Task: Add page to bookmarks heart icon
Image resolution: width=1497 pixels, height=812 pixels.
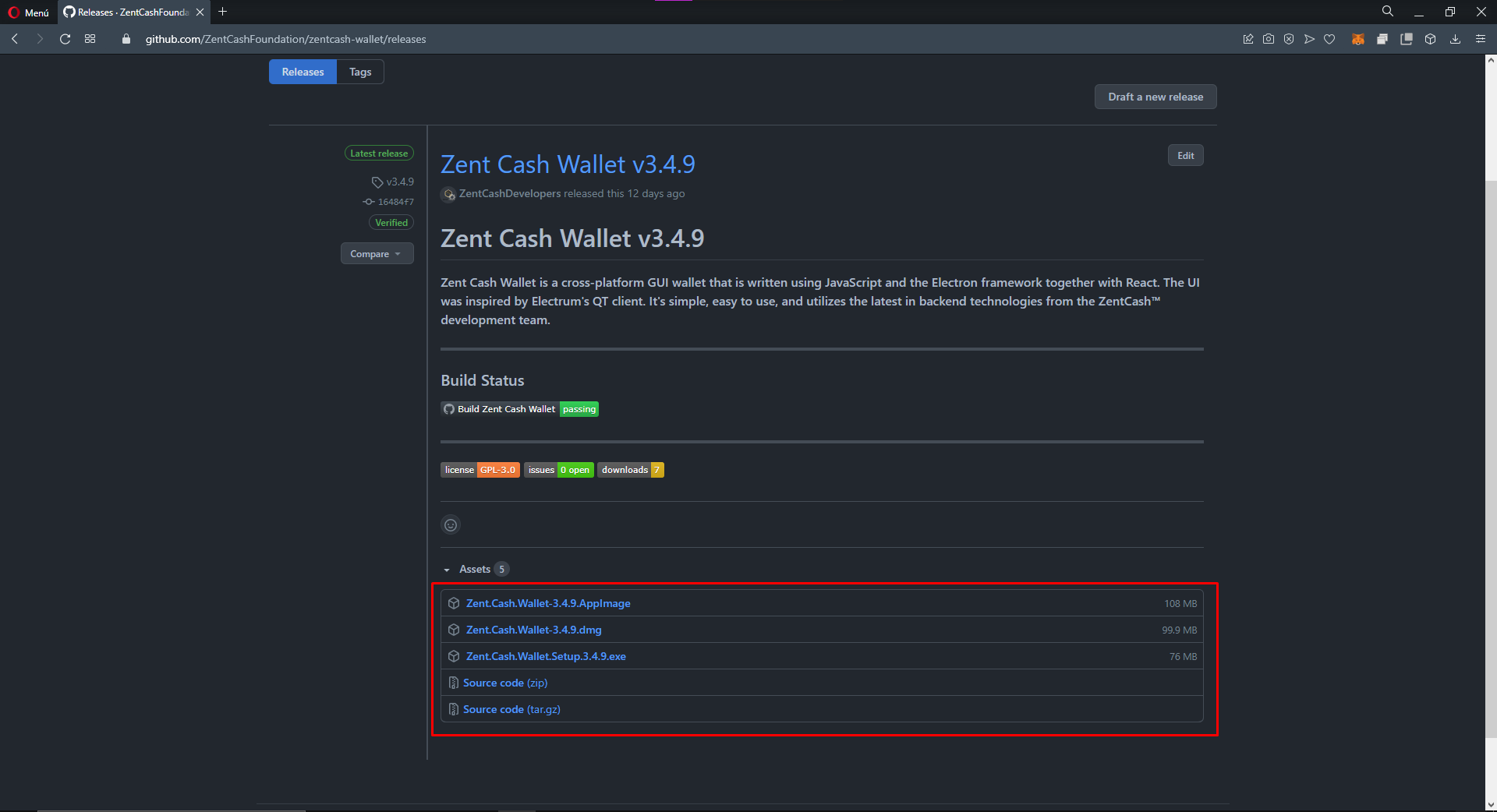Action: (x=1329, y=39)
